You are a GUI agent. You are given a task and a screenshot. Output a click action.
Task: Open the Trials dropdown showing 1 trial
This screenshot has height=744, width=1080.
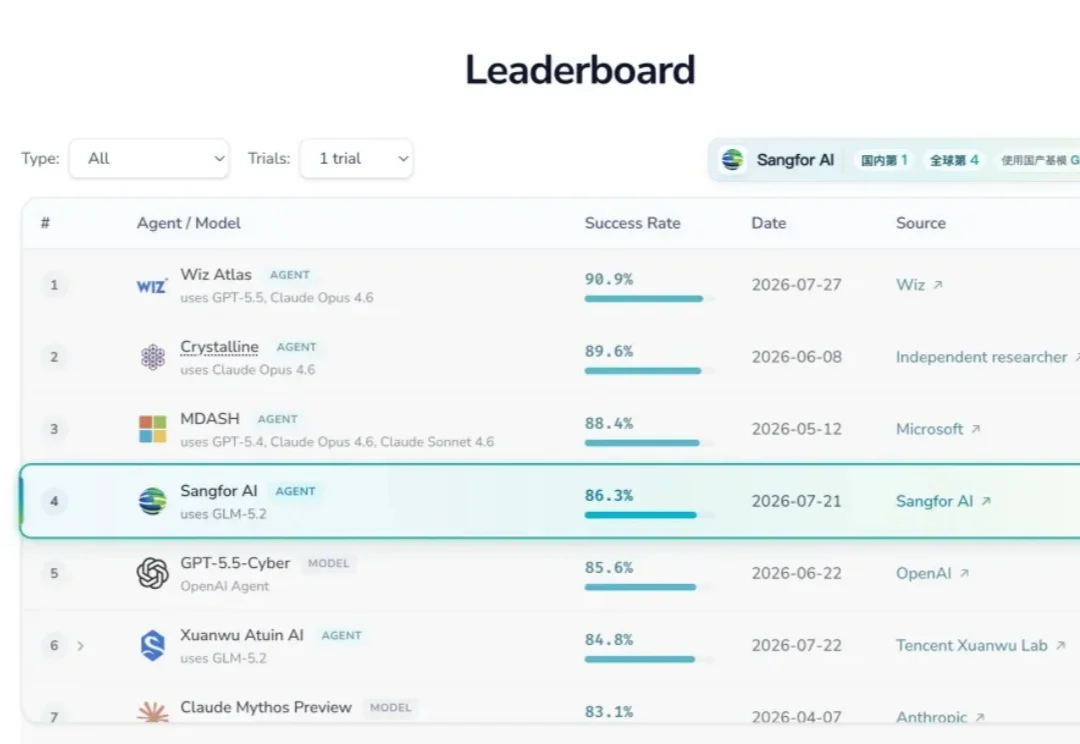pyautogui.click(x=357, y=158)
